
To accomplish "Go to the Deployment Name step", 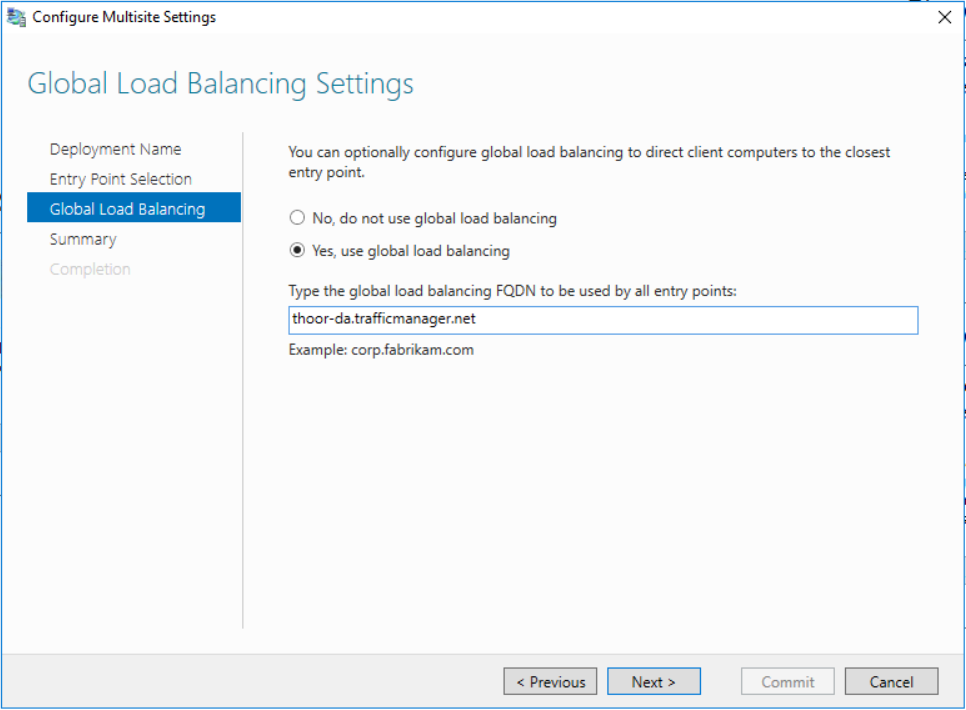I will coord(115,149).
